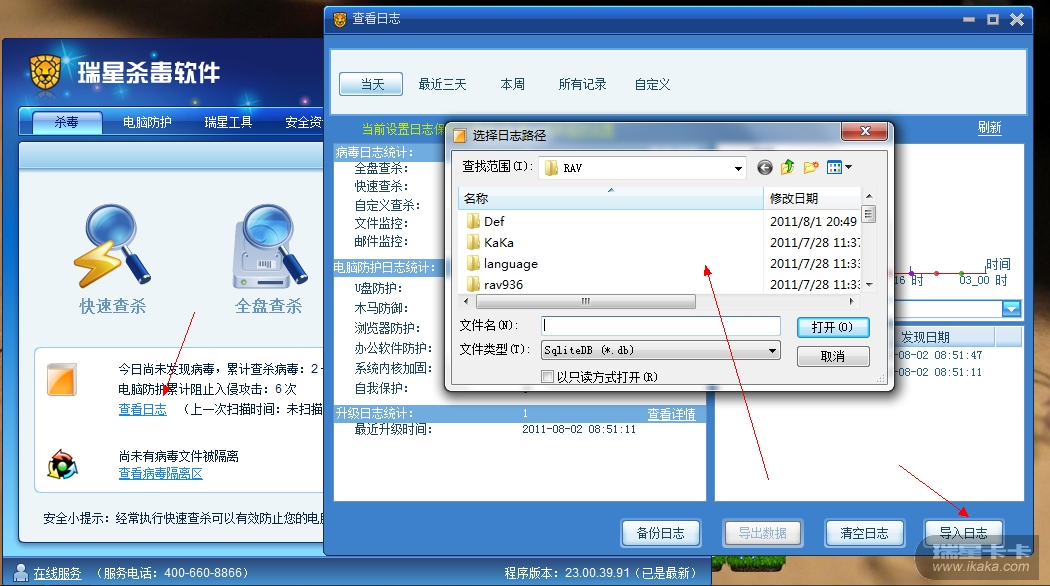Expand the RAV look-in dropdown
The width and height of the screenshot is (1050, 586).
coord(738,168)
